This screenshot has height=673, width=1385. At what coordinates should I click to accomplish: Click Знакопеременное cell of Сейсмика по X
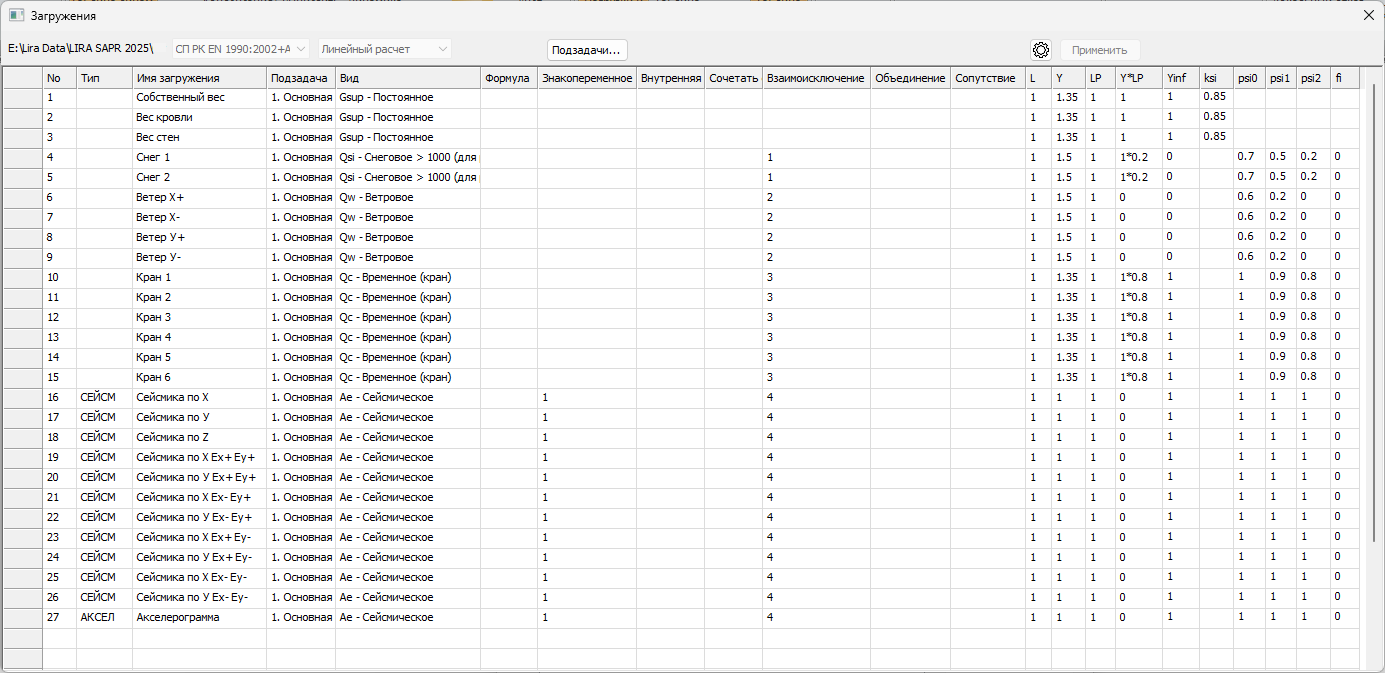[586, 398]
